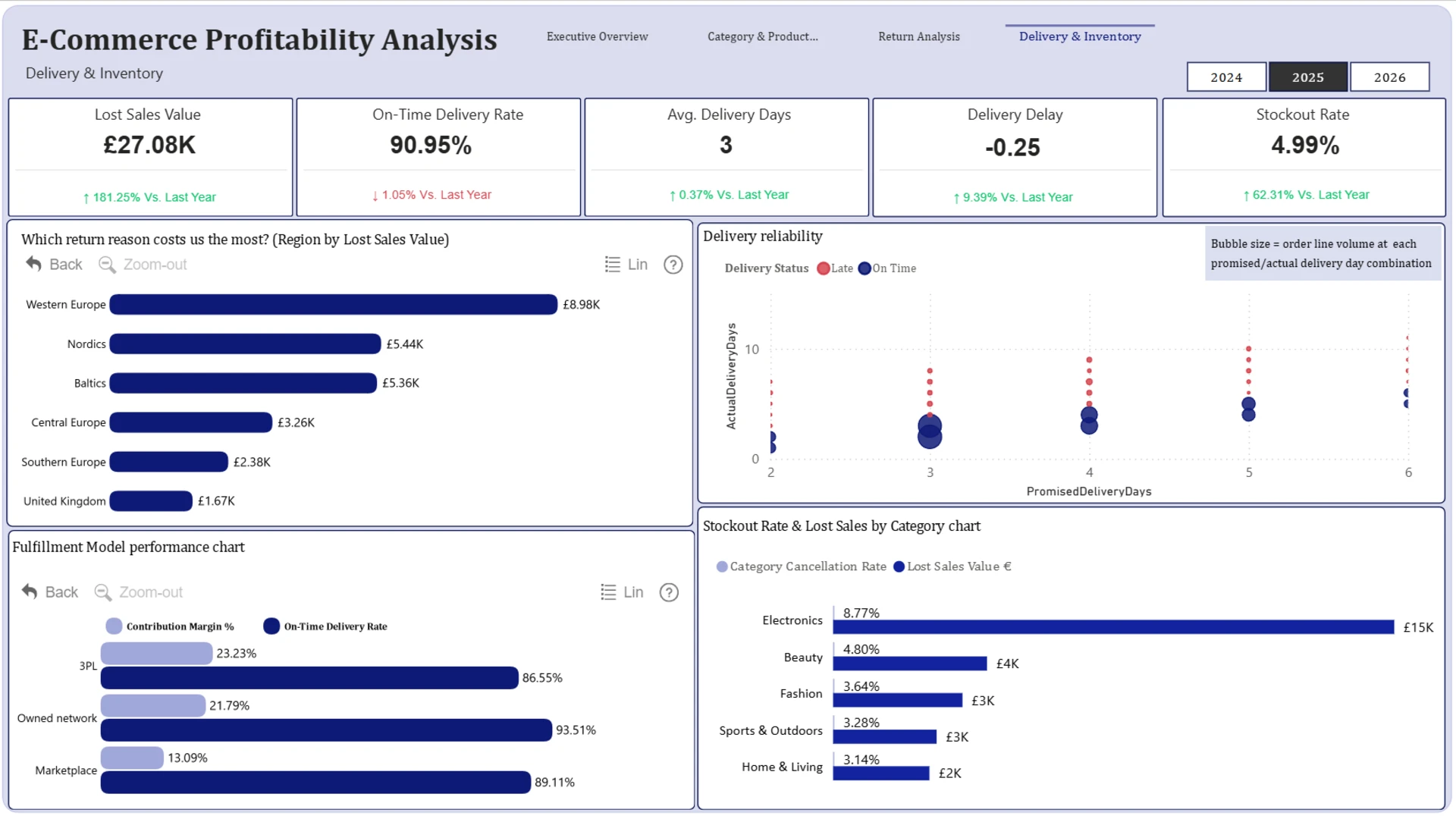
Task: Click the United Kingdom £1.67K bar
Action: click(151, 501)
